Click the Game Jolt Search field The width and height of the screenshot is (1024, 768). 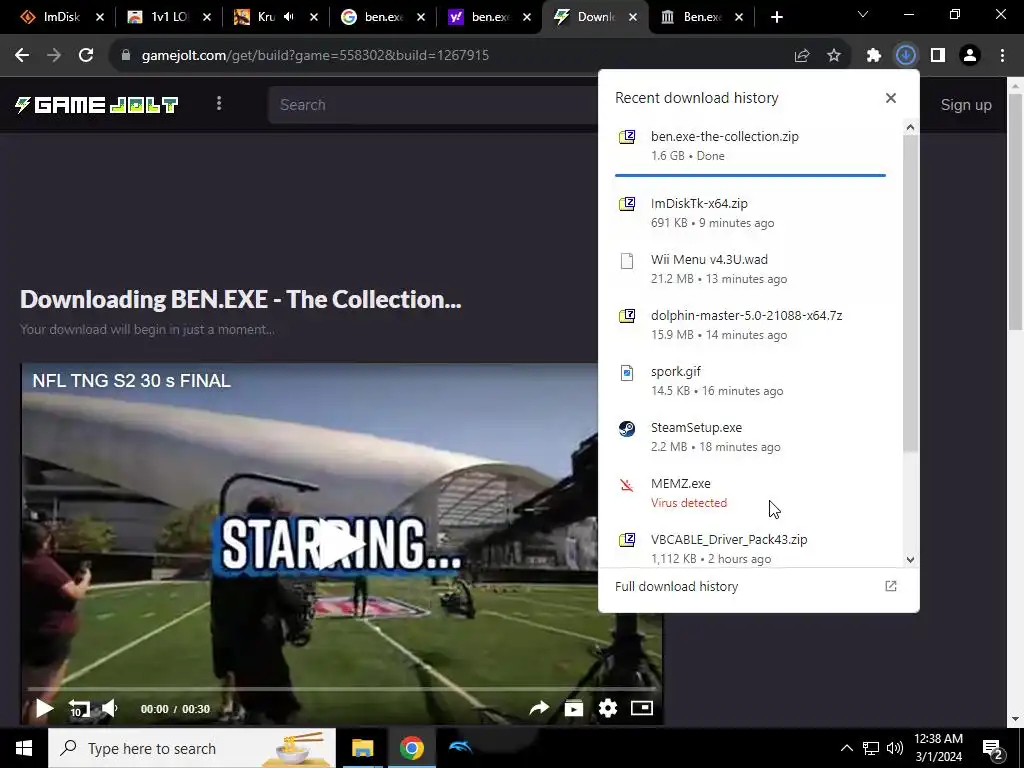(x=434, y=104)
